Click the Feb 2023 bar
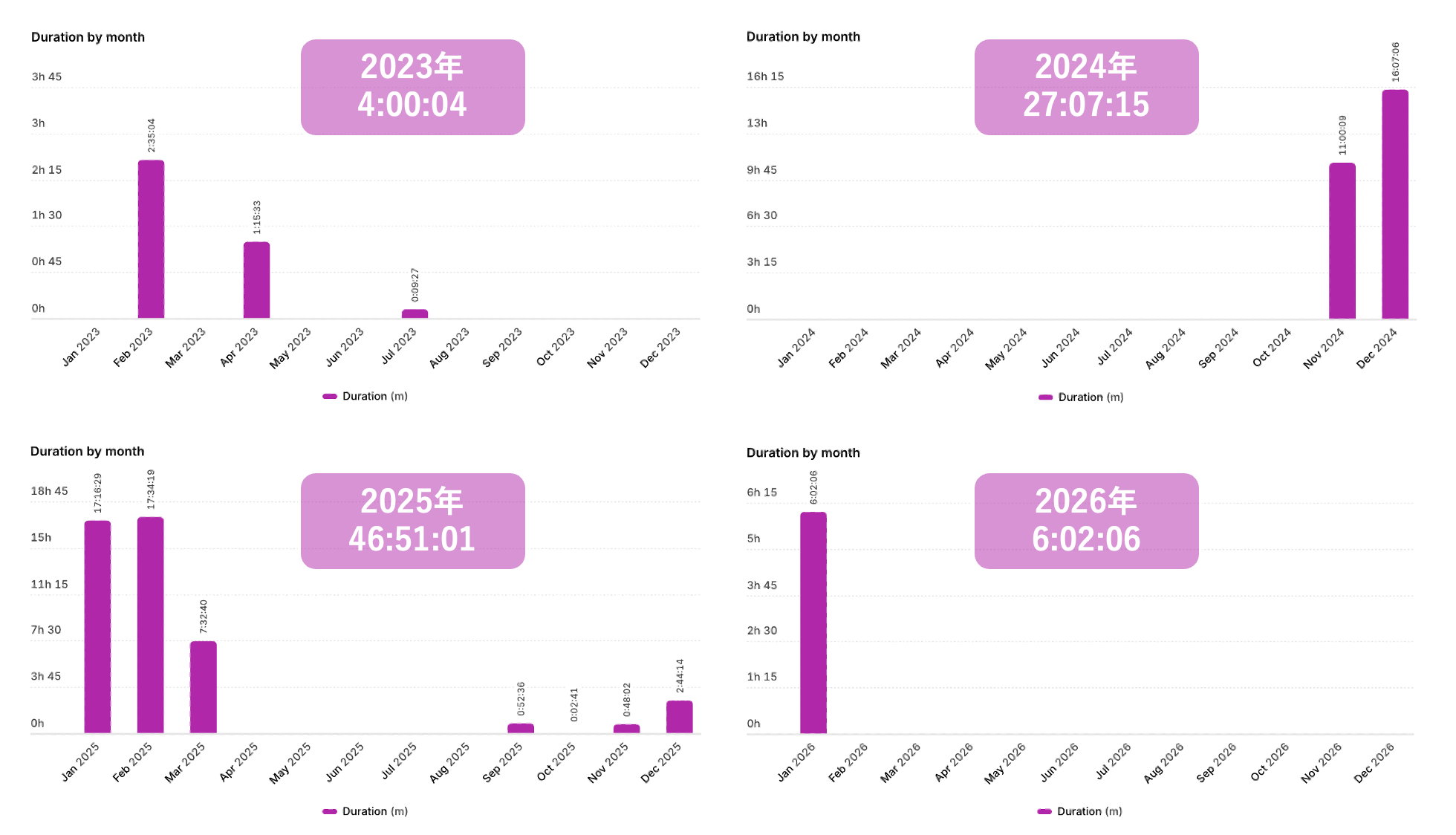 tap(151, 239)
